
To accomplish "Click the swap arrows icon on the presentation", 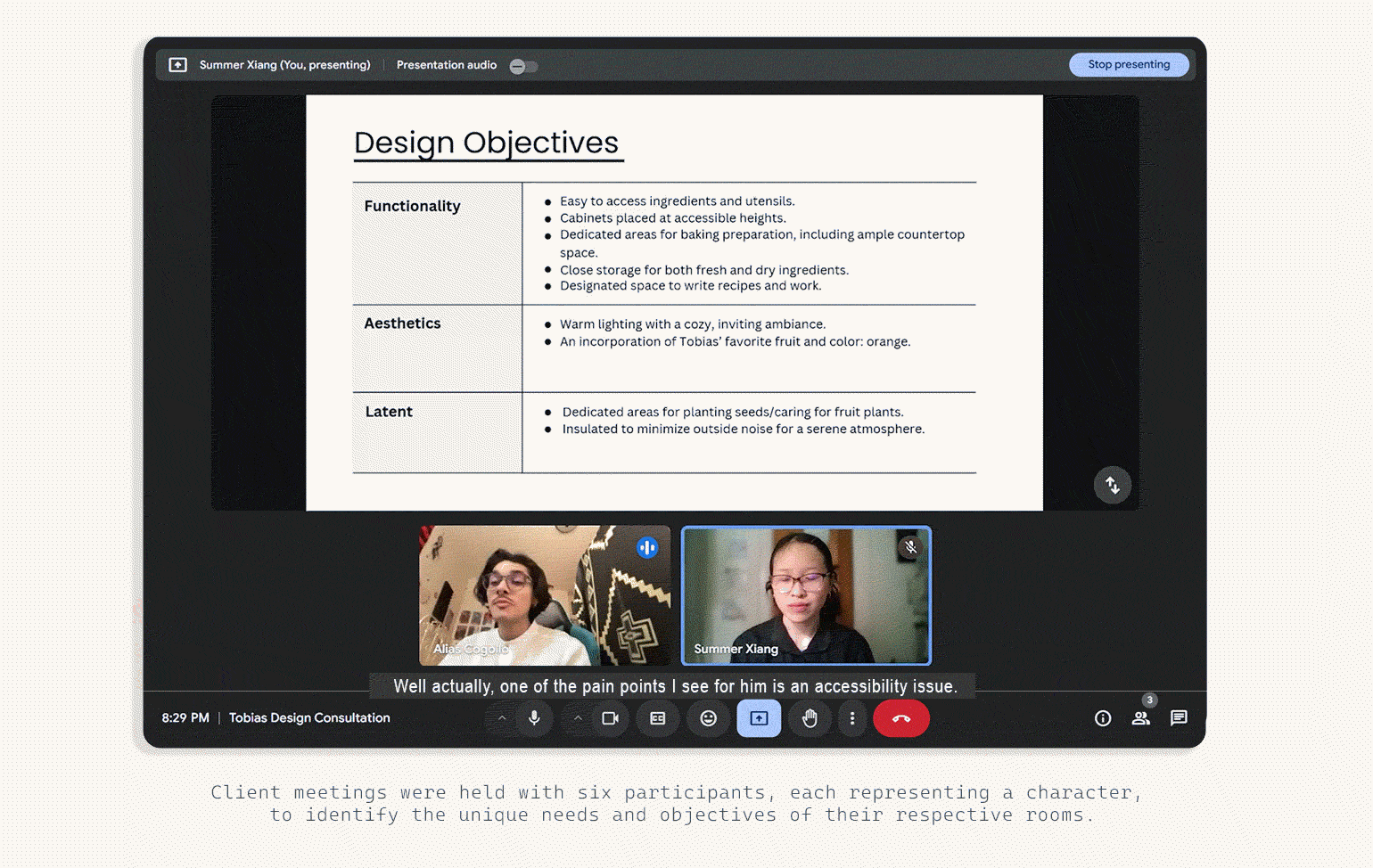I will tap(1113, 485).
